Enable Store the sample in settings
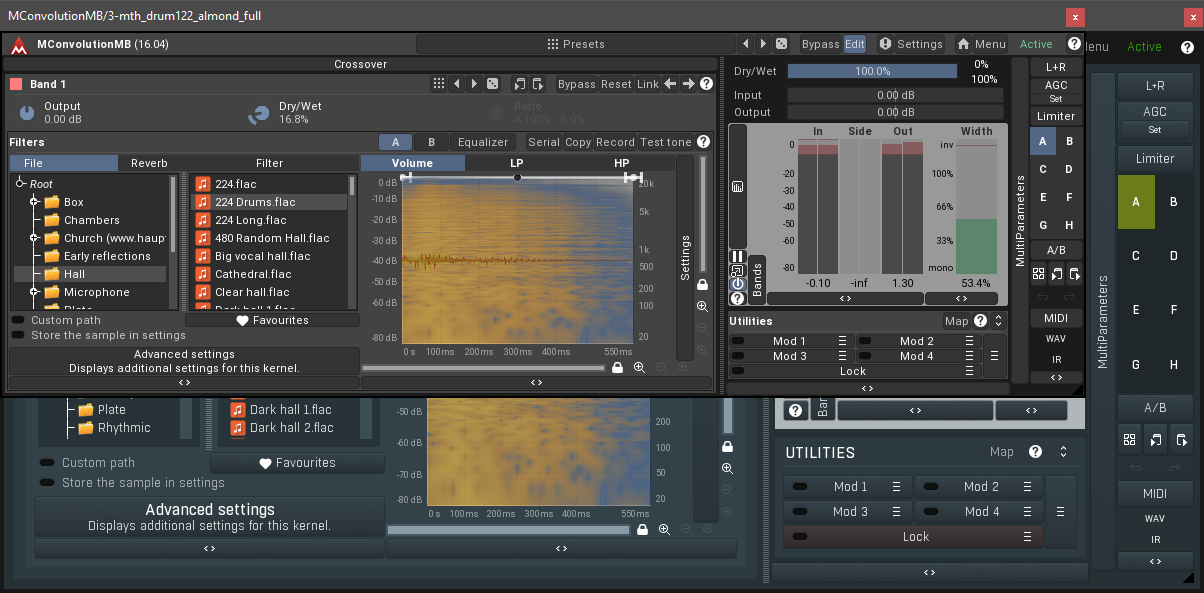 point(19,335)
